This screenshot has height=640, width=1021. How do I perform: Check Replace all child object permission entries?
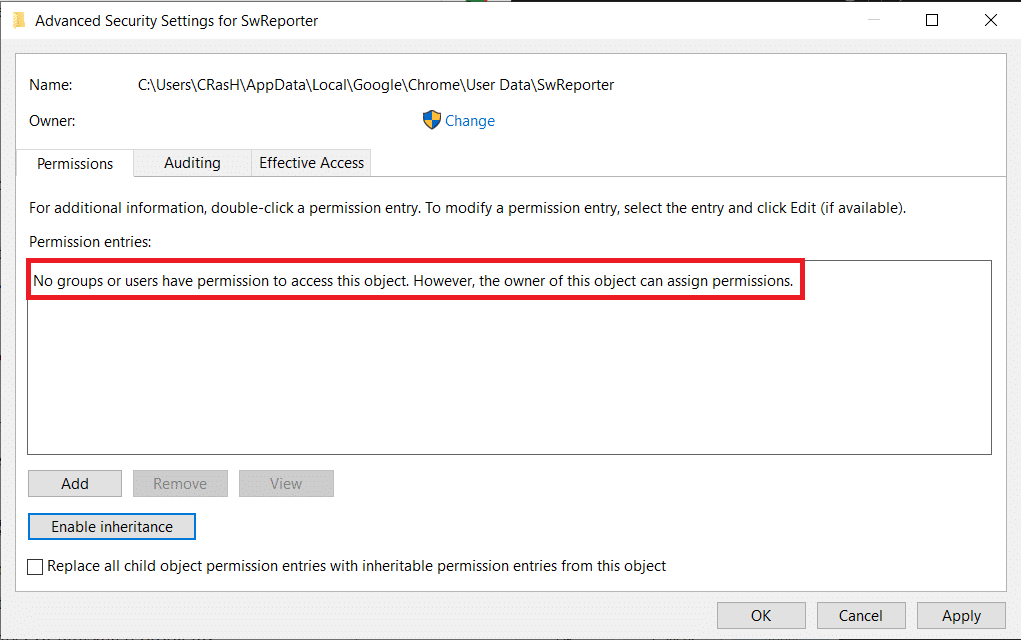coord(36,567)
